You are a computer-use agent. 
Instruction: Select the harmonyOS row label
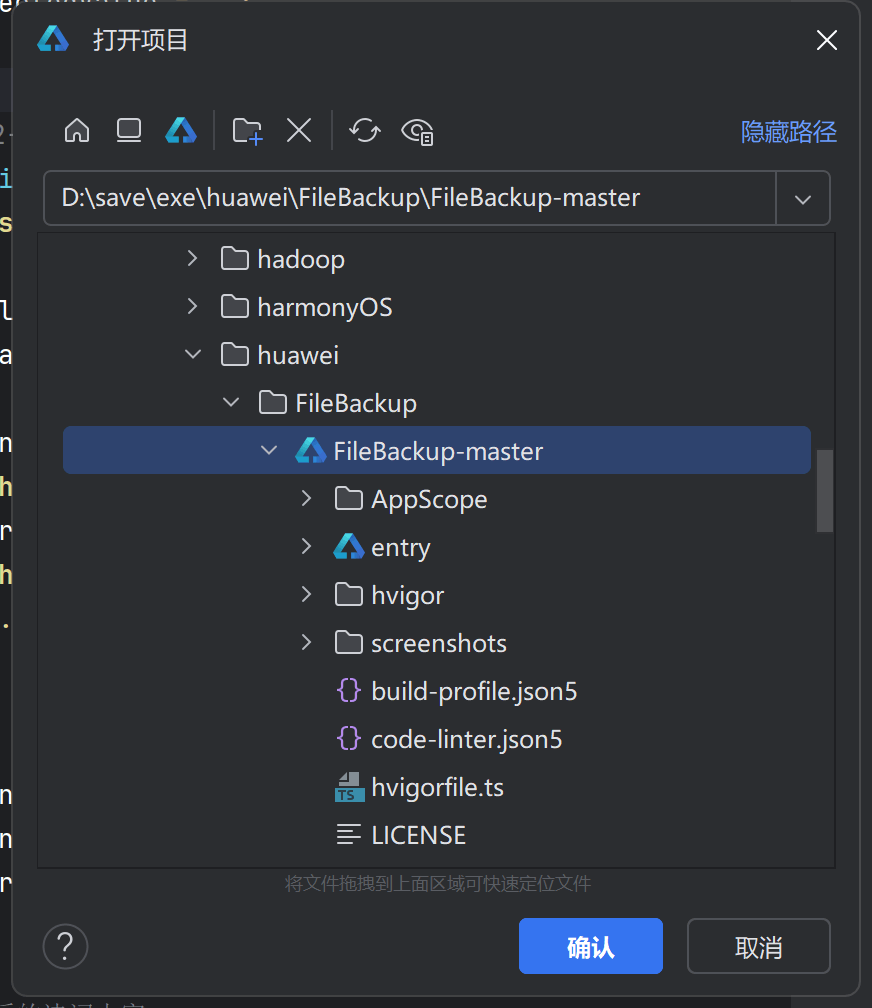tap(325, 307)
